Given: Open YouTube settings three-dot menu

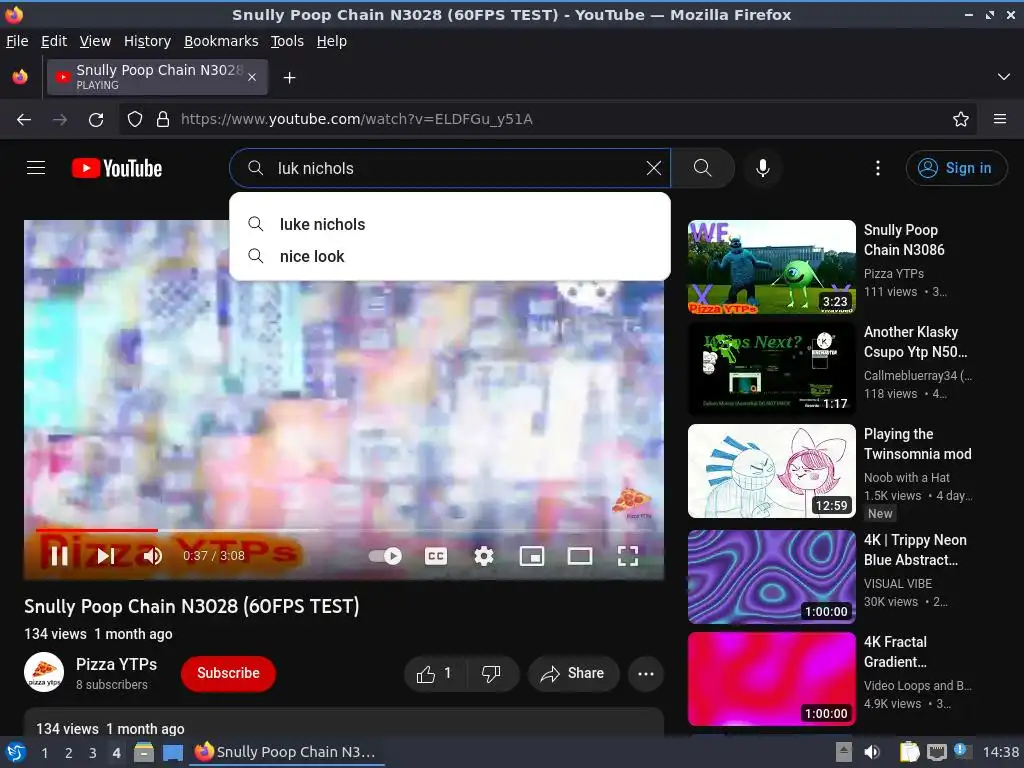Looking at the screenshot, I should [x=878, y=168].
